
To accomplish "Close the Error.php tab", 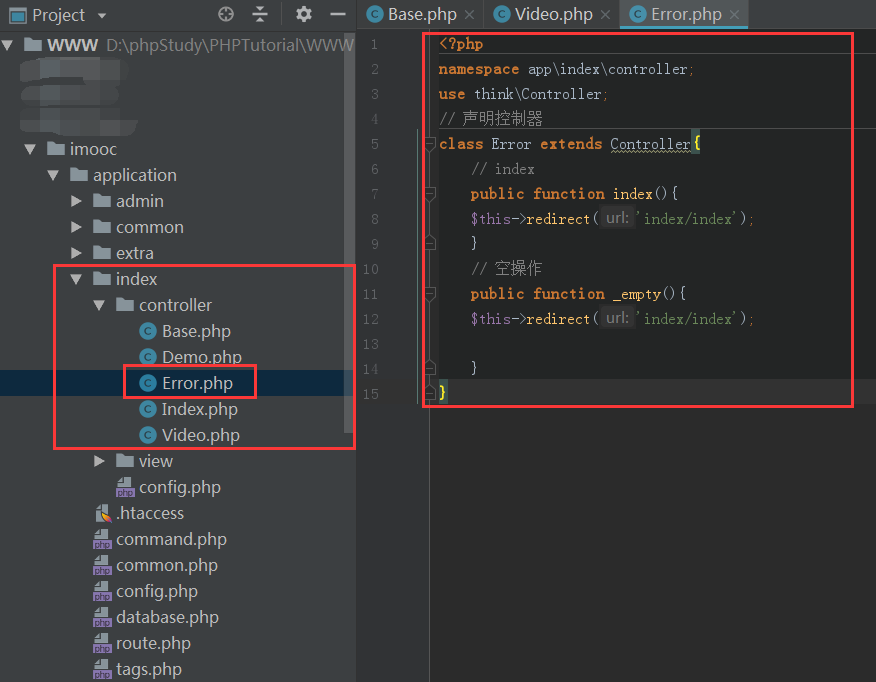I will click(735, 15).
